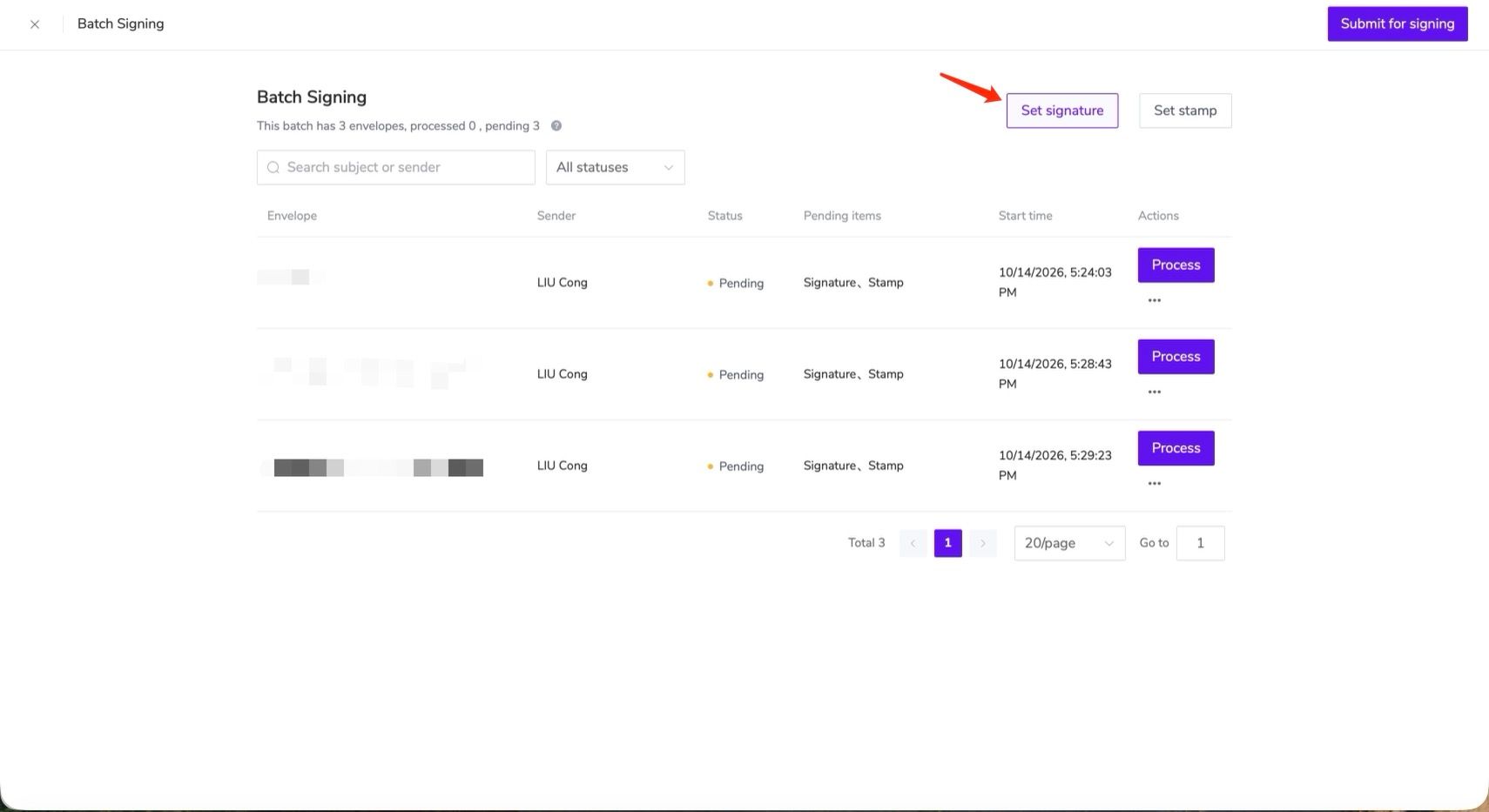Process the envelope started at 5:29:23 PM
Viewport: 1489px width, 812px height.
click(x=1176, y=447)
